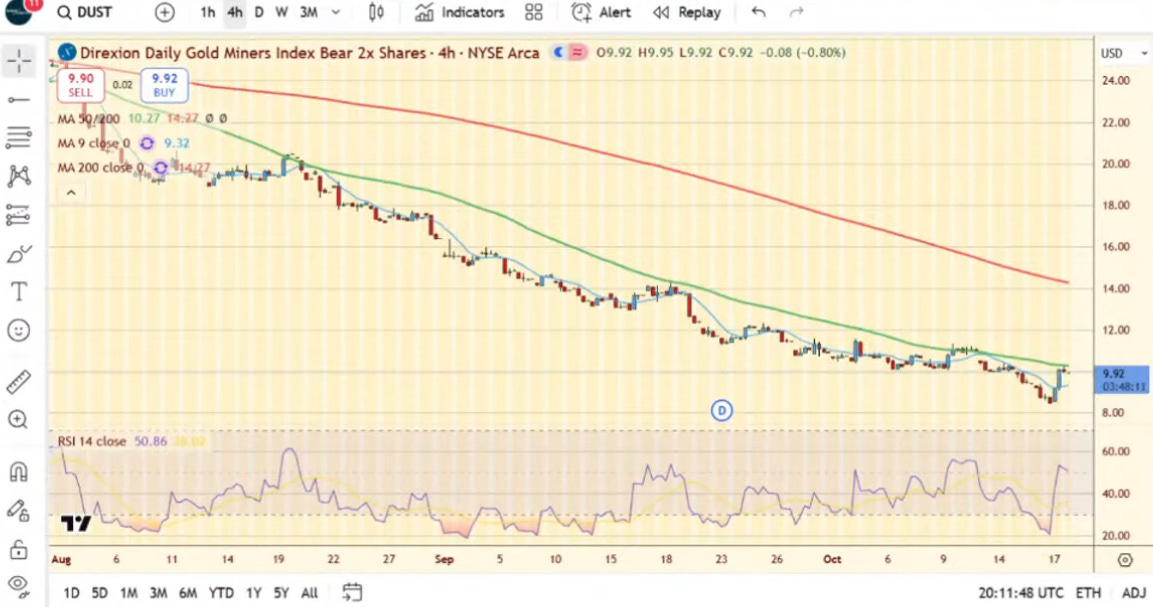Click the MA 50/200 indicator legend
This screenshot has width=1153, height=607.
tap(88, 118)
